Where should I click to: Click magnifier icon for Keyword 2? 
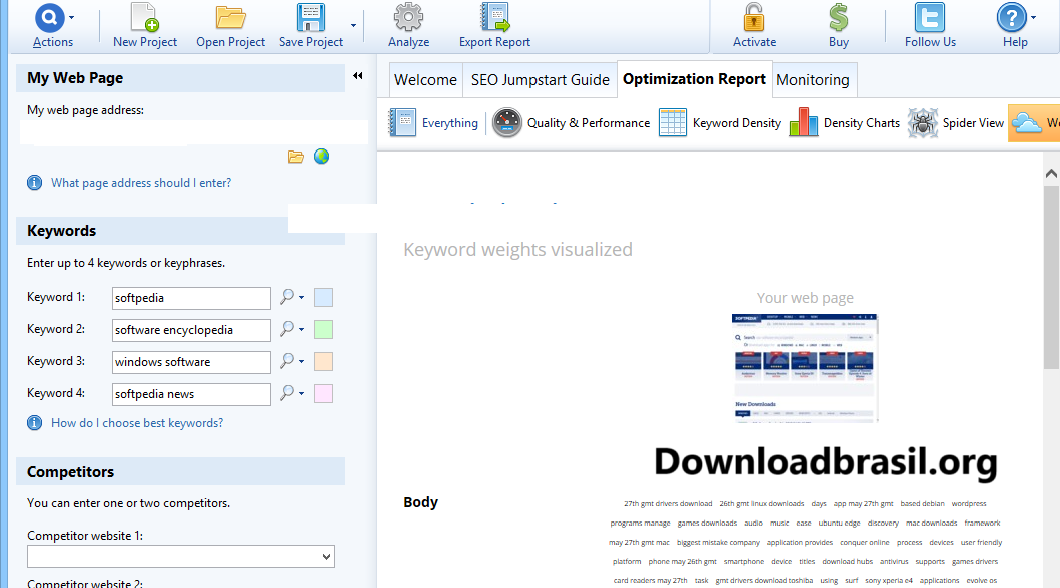coord(287,328)
